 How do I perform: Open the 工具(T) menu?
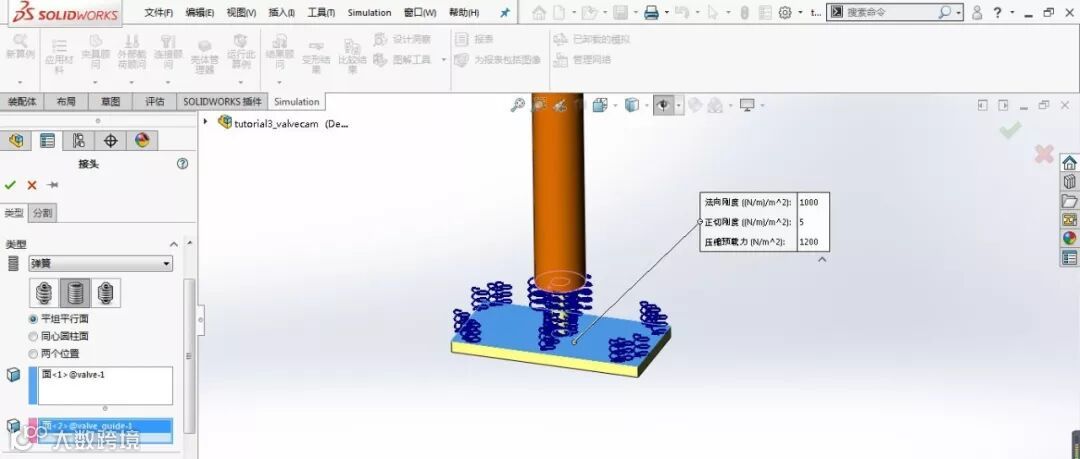[x=321, y=12]
